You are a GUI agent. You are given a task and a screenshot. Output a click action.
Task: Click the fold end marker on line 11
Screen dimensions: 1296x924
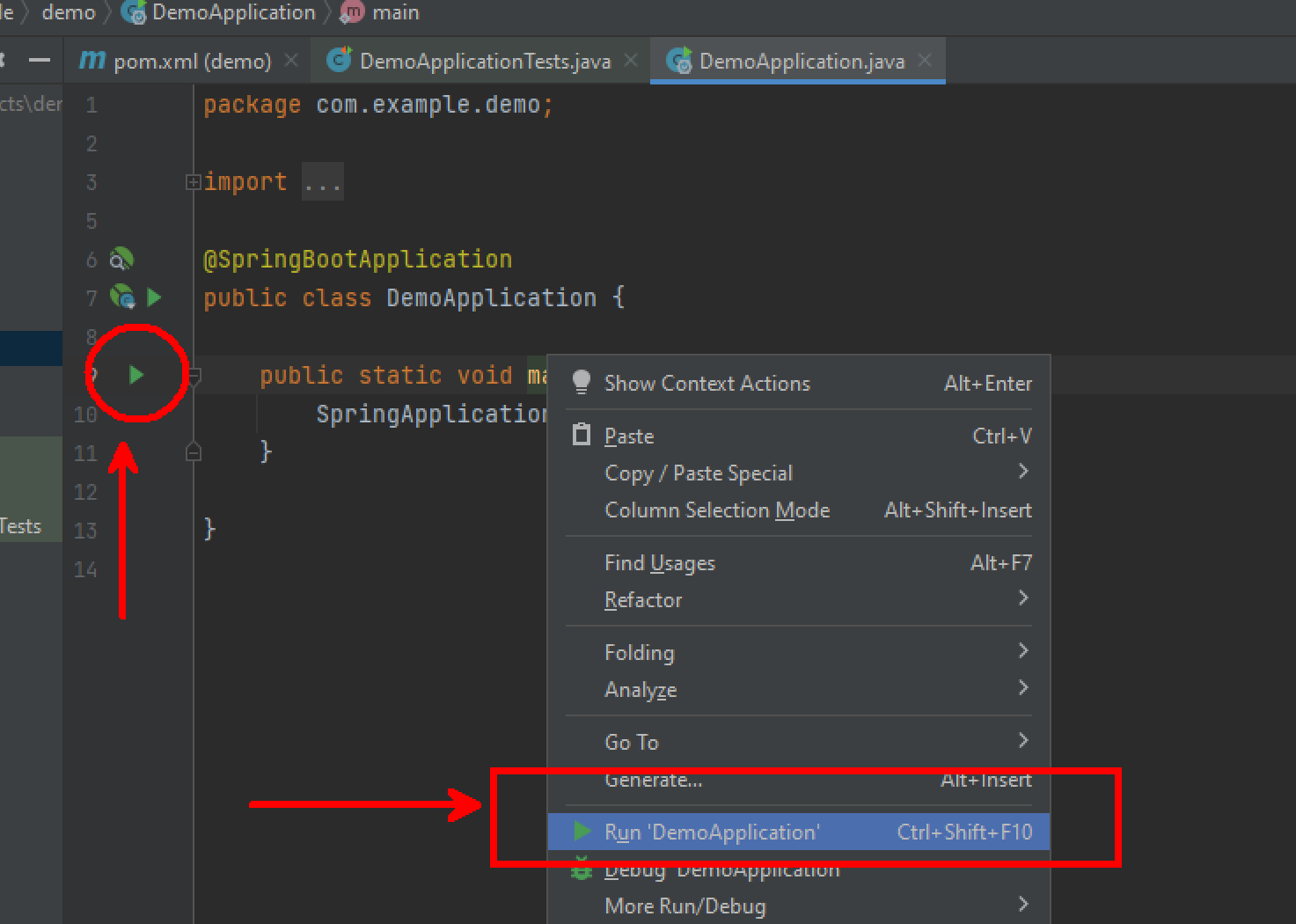194,452
